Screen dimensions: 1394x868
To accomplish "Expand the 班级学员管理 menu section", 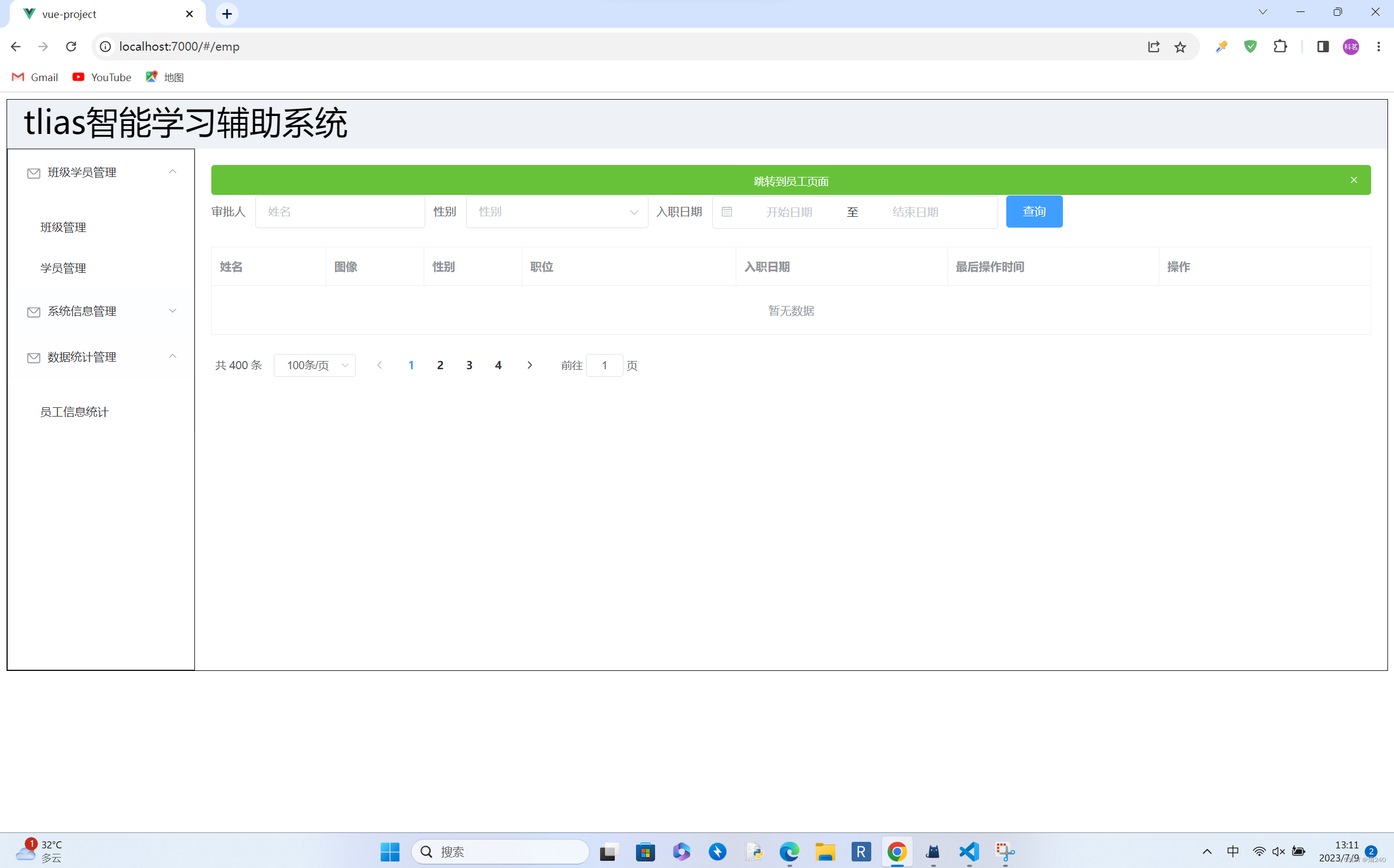I will (x=100, y=172).
